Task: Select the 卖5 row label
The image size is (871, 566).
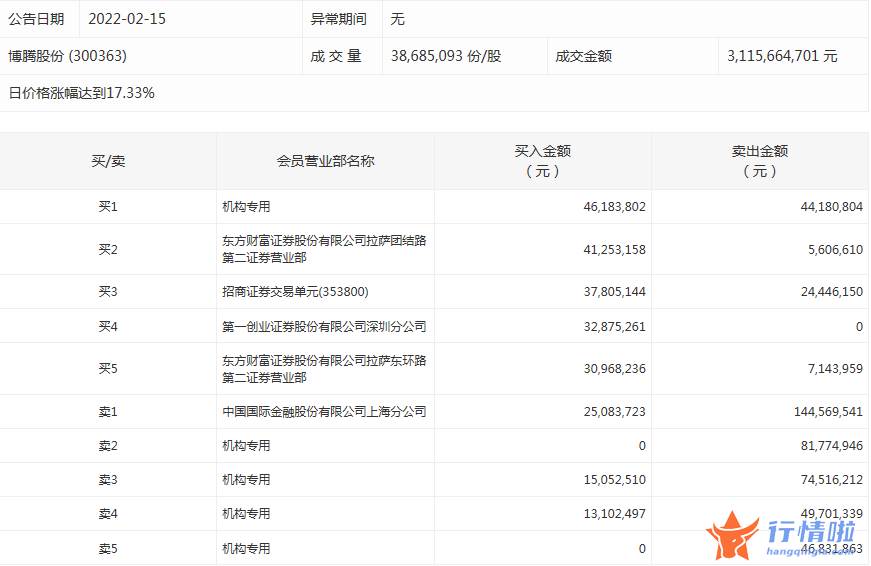Action: 108,549
